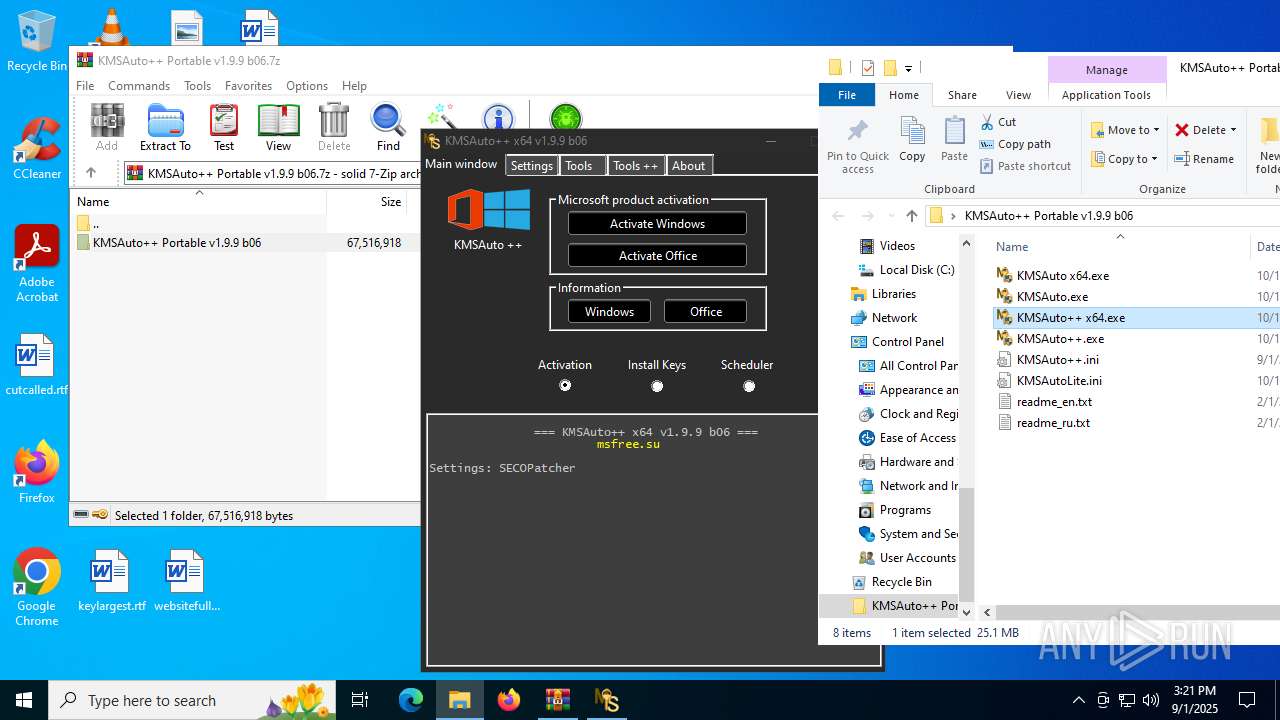Select Google Chrome desktop icon
This screenshot has height=720, width=1280.
[x=37, y=588]
